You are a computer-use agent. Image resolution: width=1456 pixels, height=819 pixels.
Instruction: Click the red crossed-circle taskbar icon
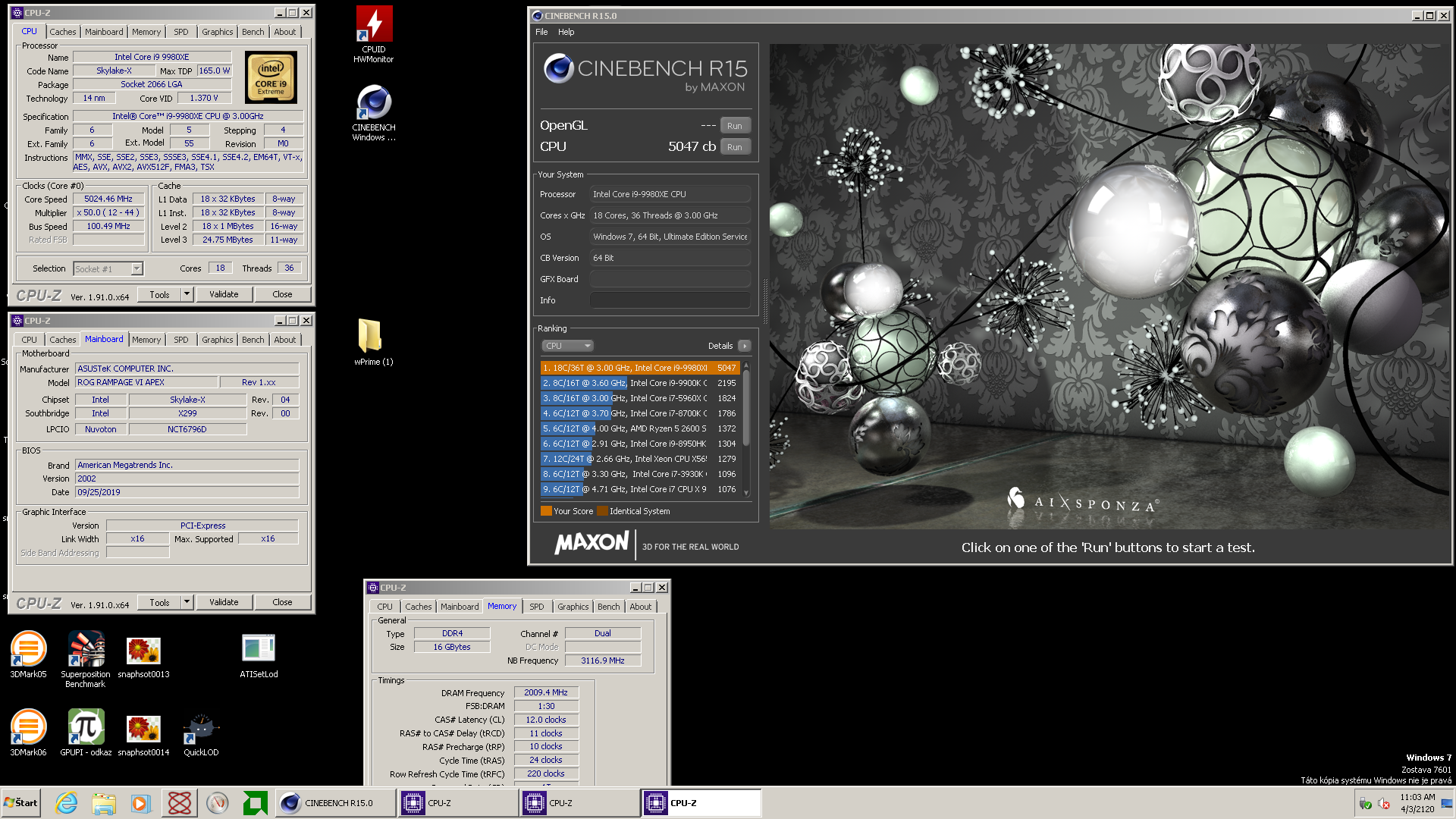(180, 803)
